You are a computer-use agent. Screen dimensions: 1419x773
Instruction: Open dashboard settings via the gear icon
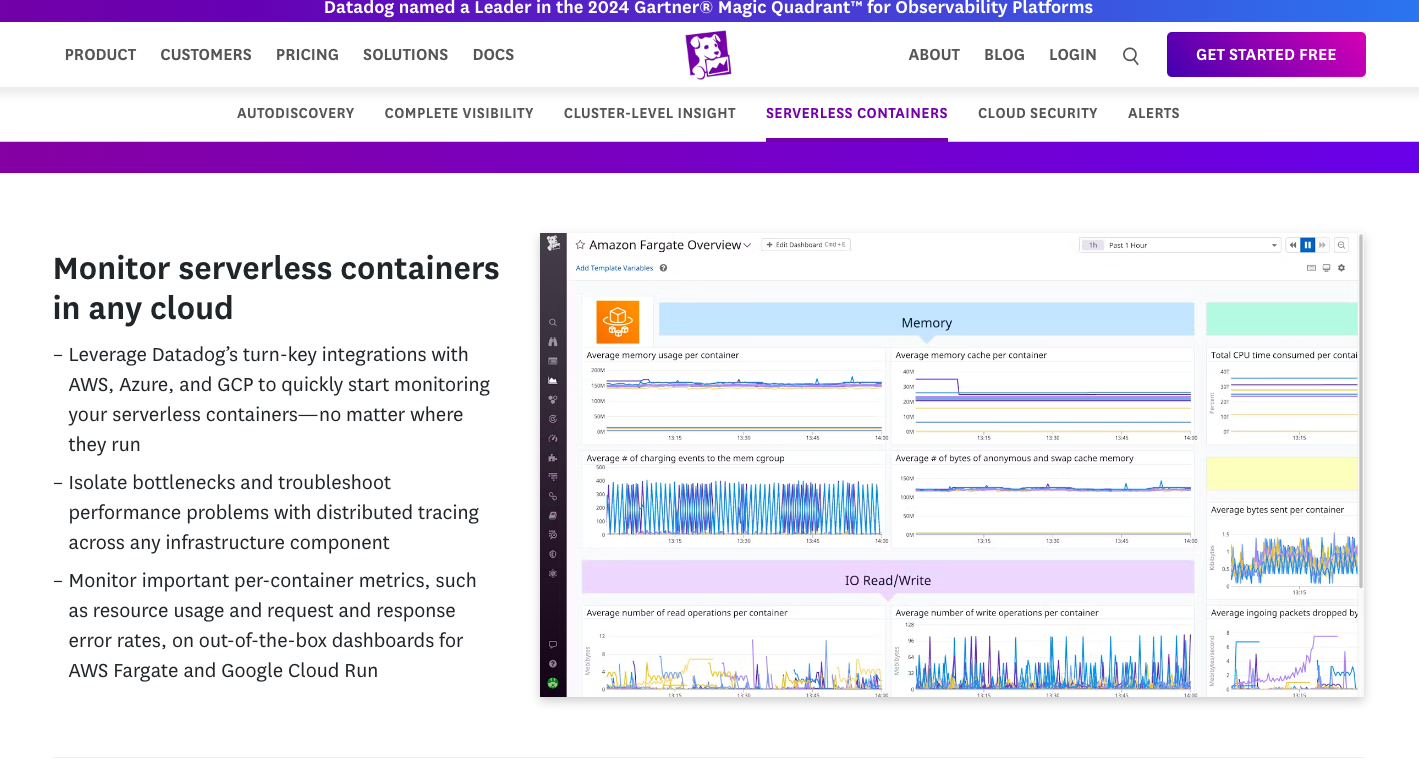coord(1341,268)
